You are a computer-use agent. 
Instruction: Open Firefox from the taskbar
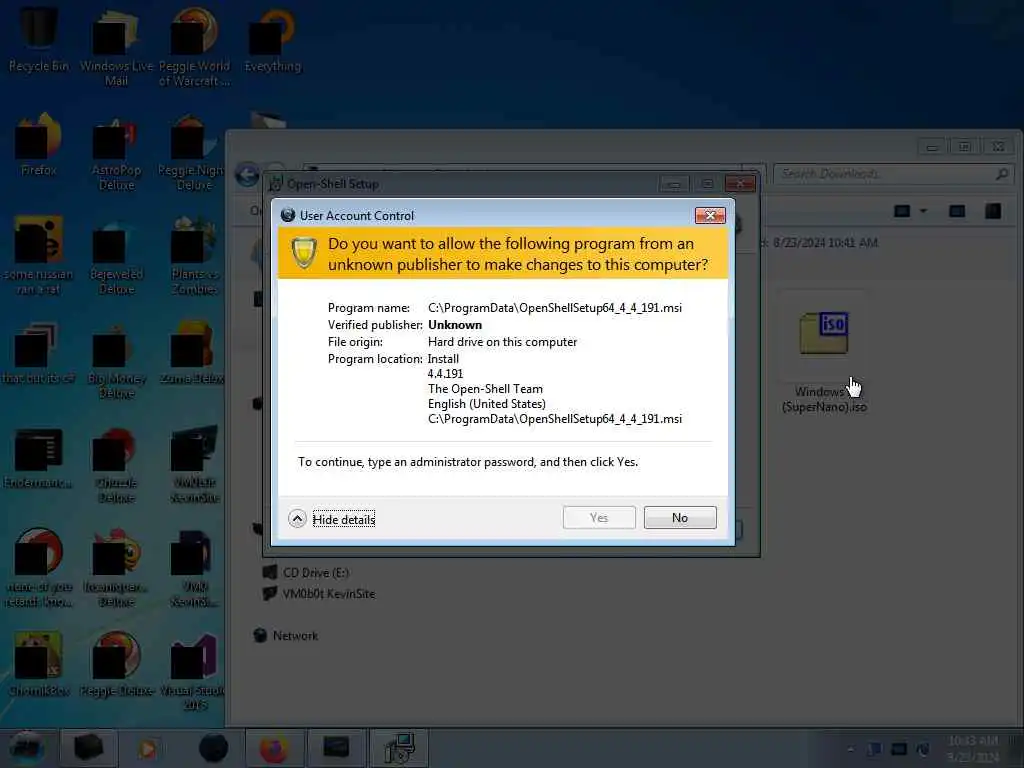point(274,748)
